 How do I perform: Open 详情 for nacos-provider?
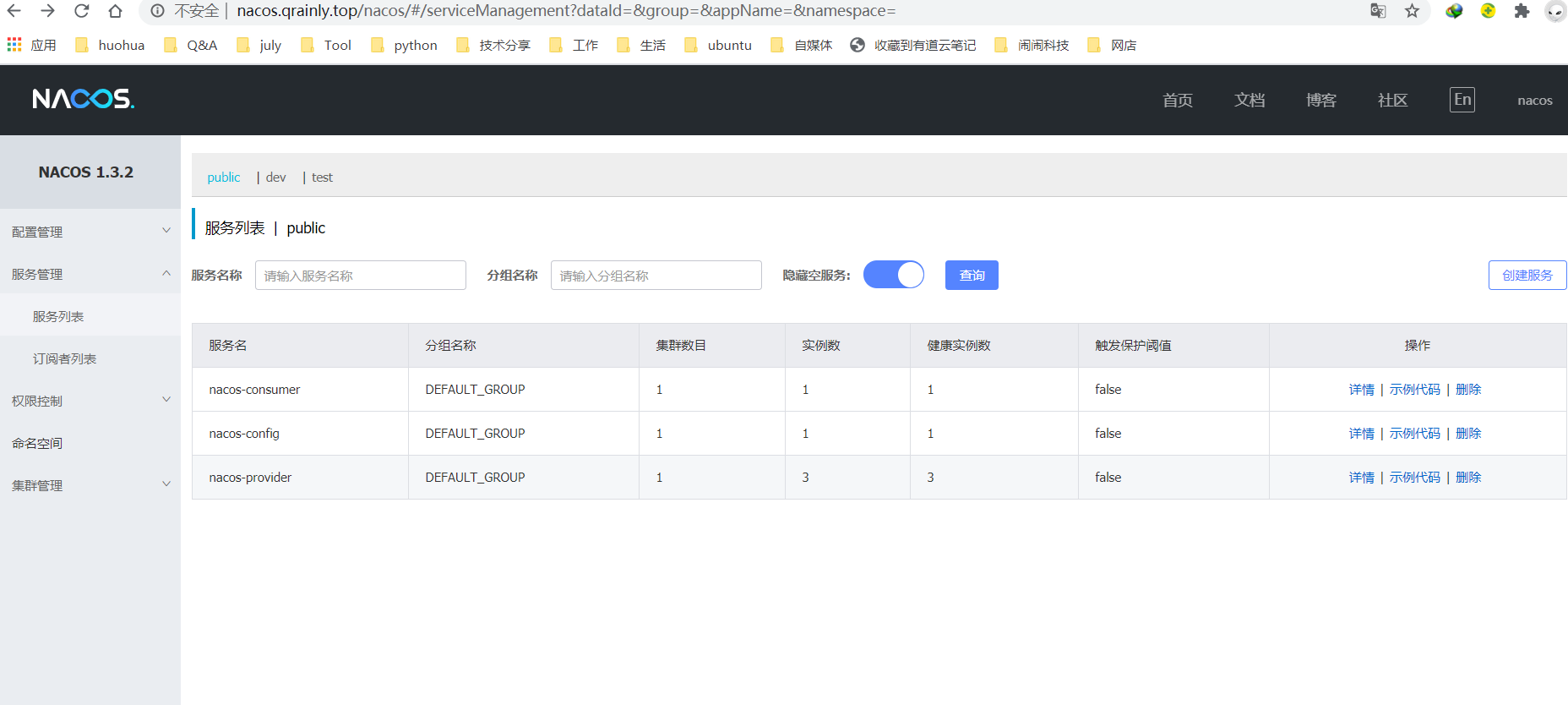coord(1361,477)
